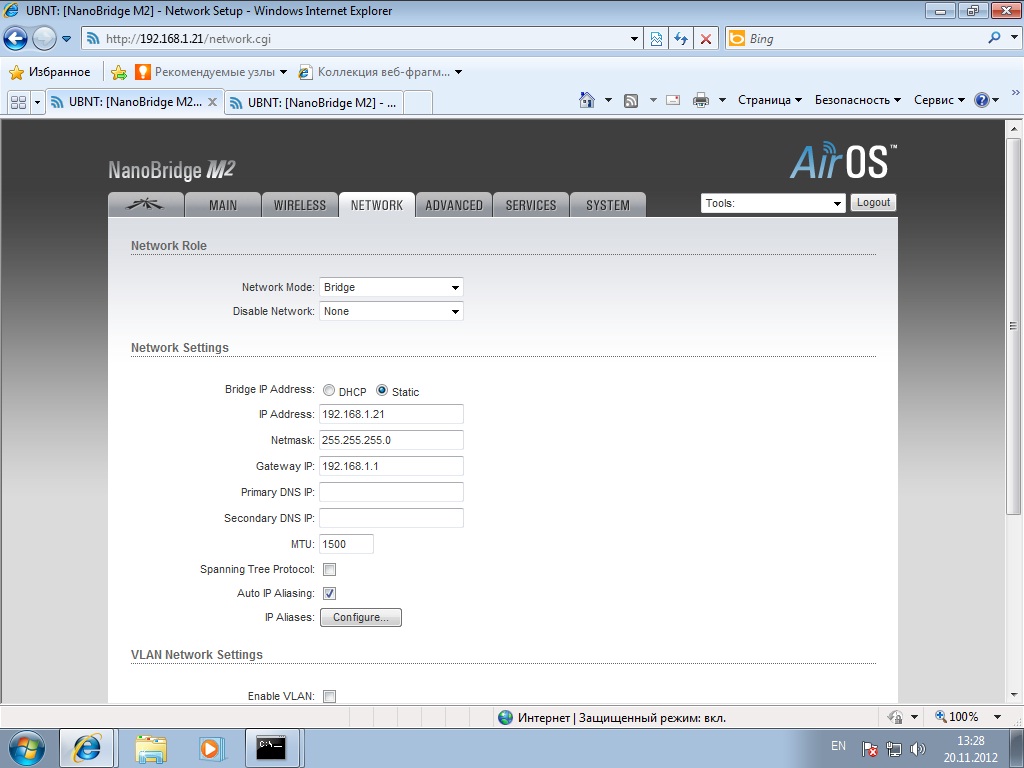Click the security zone globe status icon

click(505, 717)
